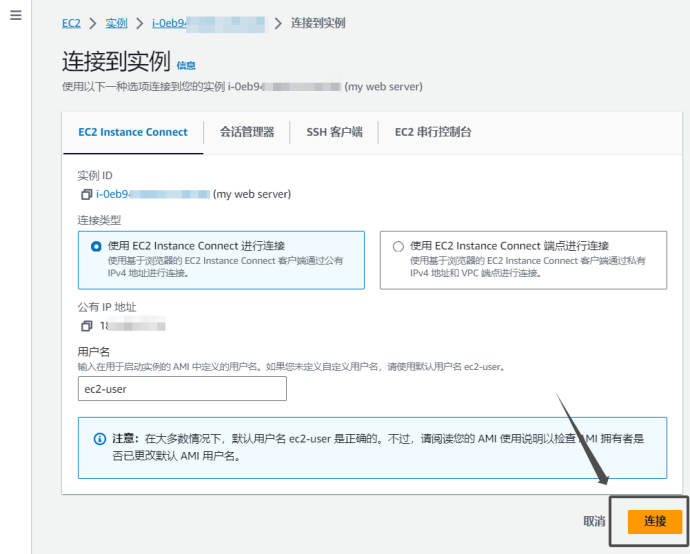Switch to the 会话管理器 tab

pyautogui.click(x=247, y=132)
